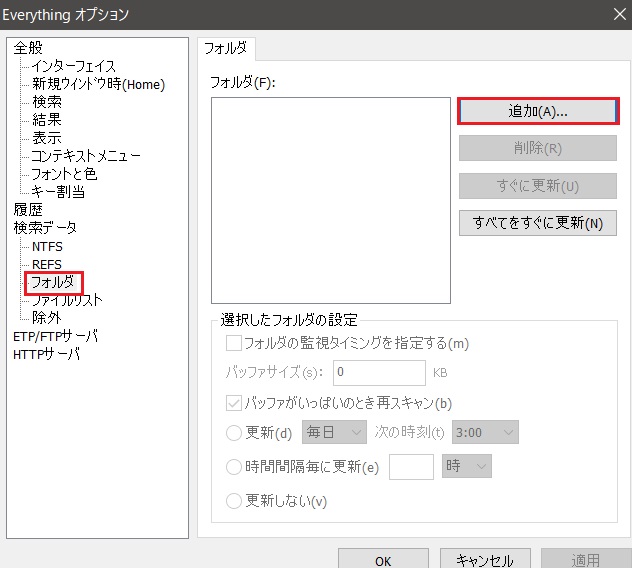The width and height of the screenshot is (632, 568).
Task: Click the 削除(R) button
Action: coord(538,148)
